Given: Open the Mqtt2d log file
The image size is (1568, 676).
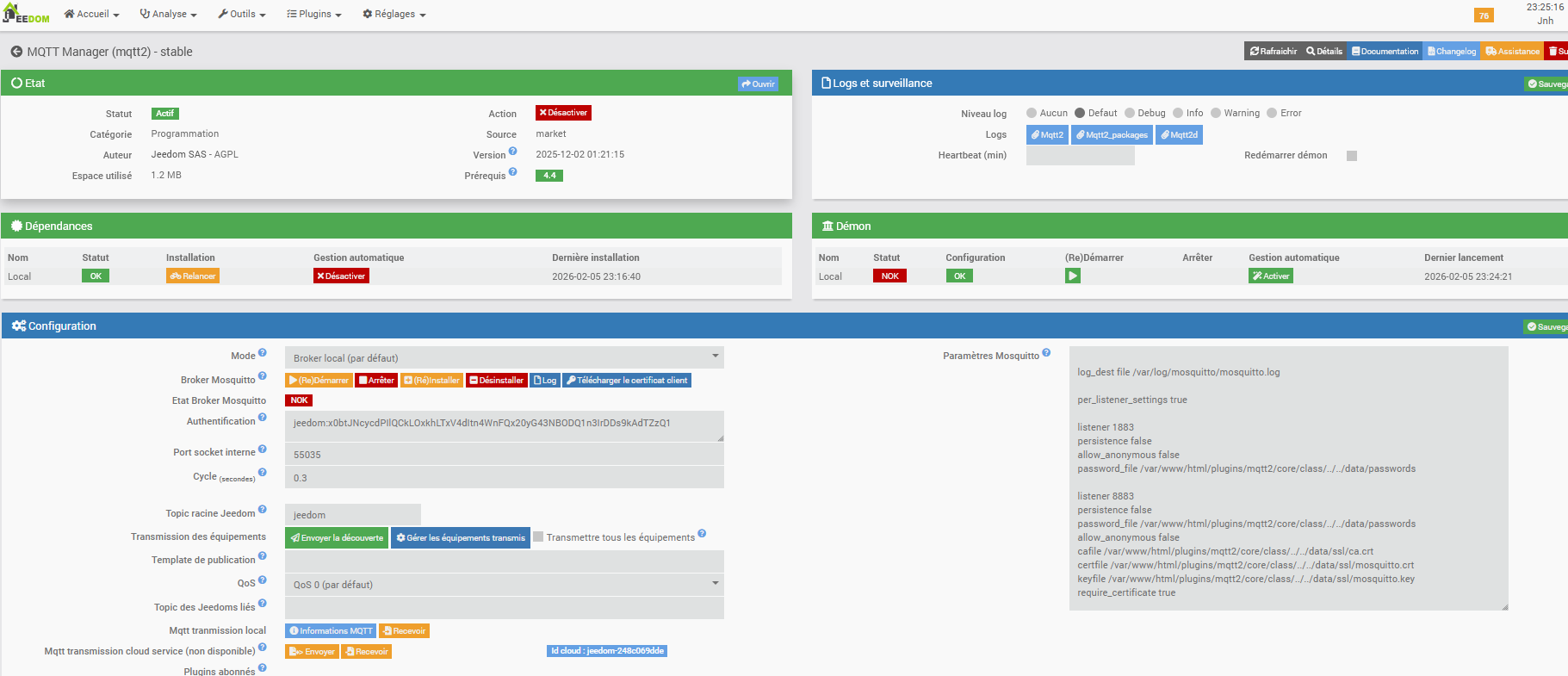Looking at the screenshot, I should point(1179,134).
